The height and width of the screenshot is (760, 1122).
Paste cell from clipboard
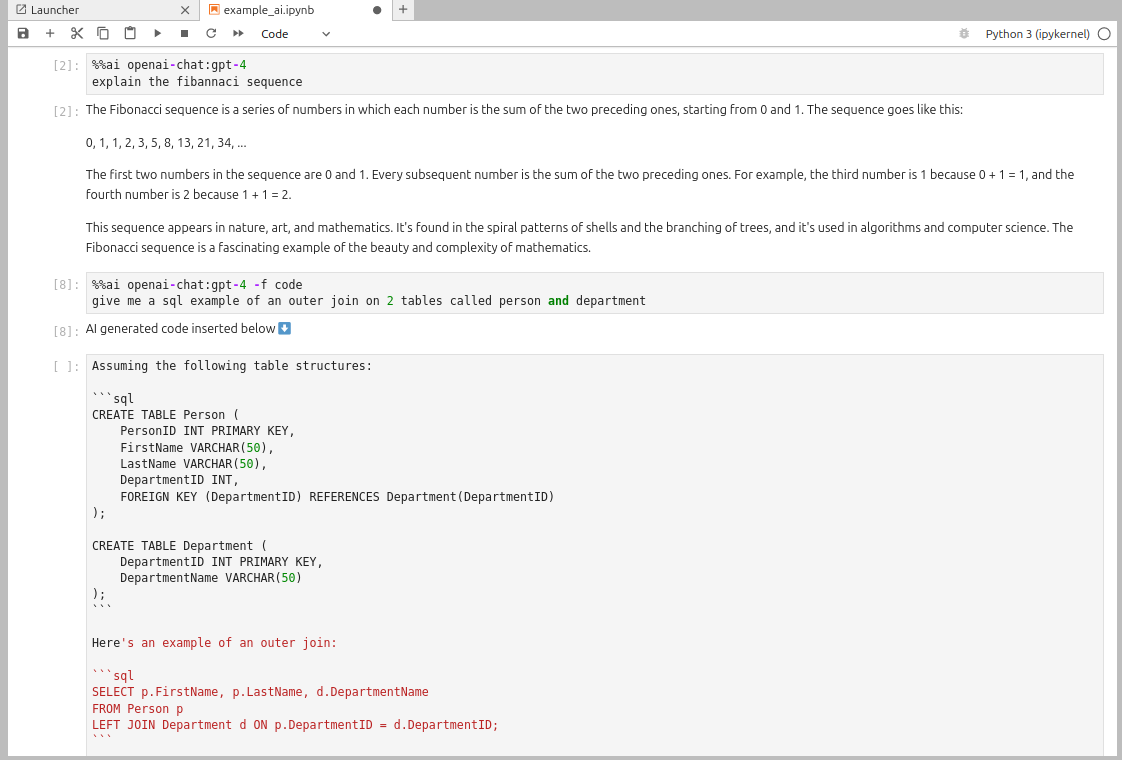(130, 34)
